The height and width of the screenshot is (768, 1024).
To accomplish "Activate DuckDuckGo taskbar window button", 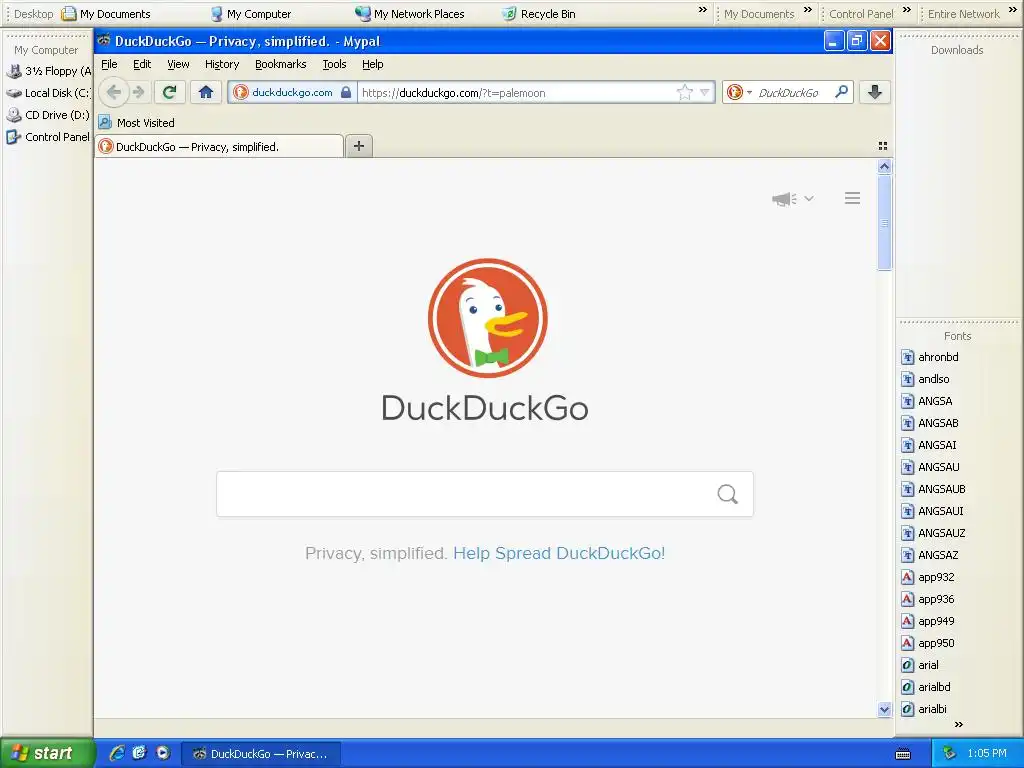I will (x=260, y=754).
